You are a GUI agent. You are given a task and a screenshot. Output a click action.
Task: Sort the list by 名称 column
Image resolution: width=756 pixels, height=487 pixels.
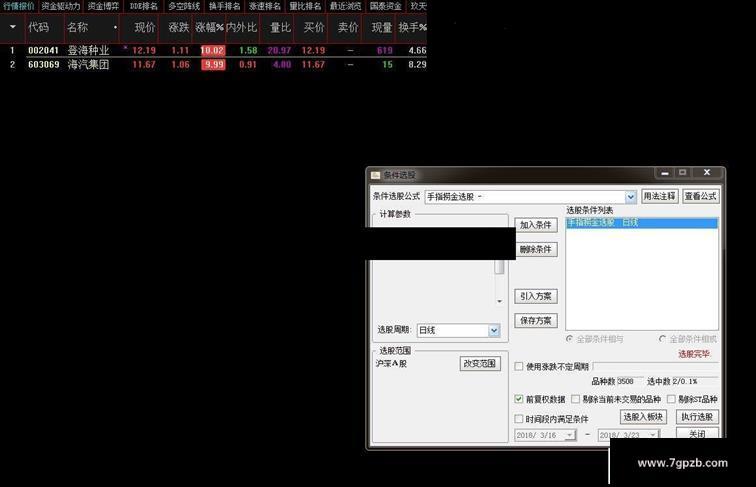click(x=77, y=27)
